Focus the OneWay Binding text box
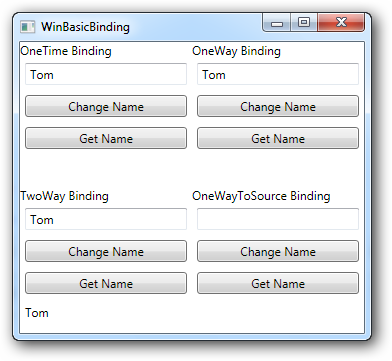392x361 pixels. click(278, 74)
